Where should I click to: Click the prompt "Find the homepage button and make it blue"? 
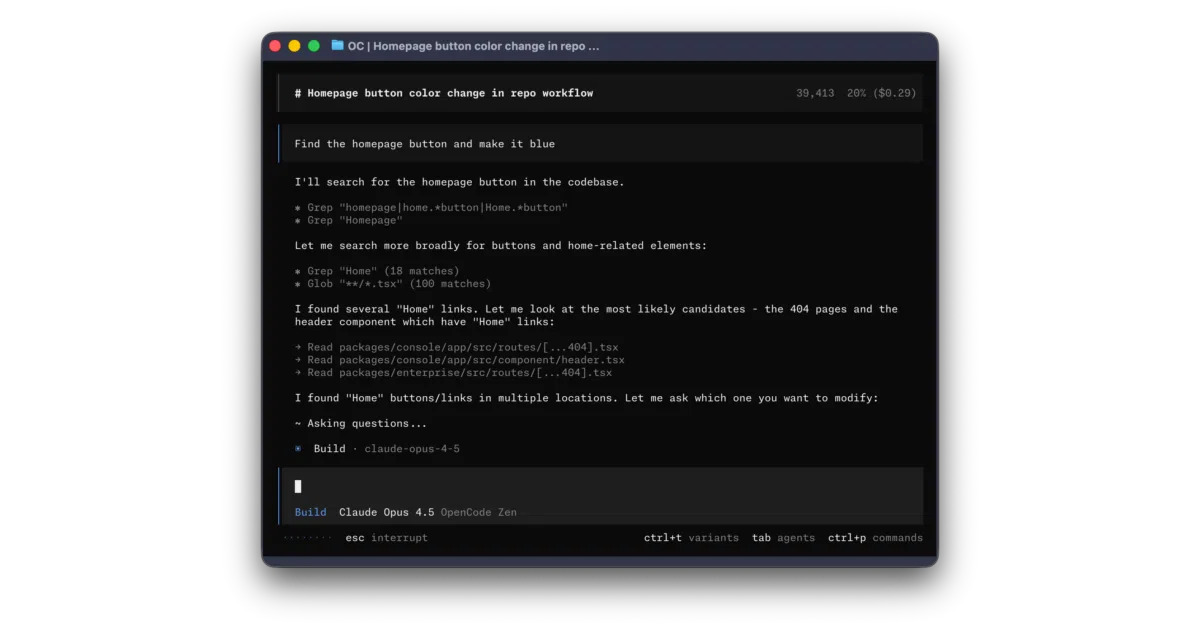tap(425, 144)
